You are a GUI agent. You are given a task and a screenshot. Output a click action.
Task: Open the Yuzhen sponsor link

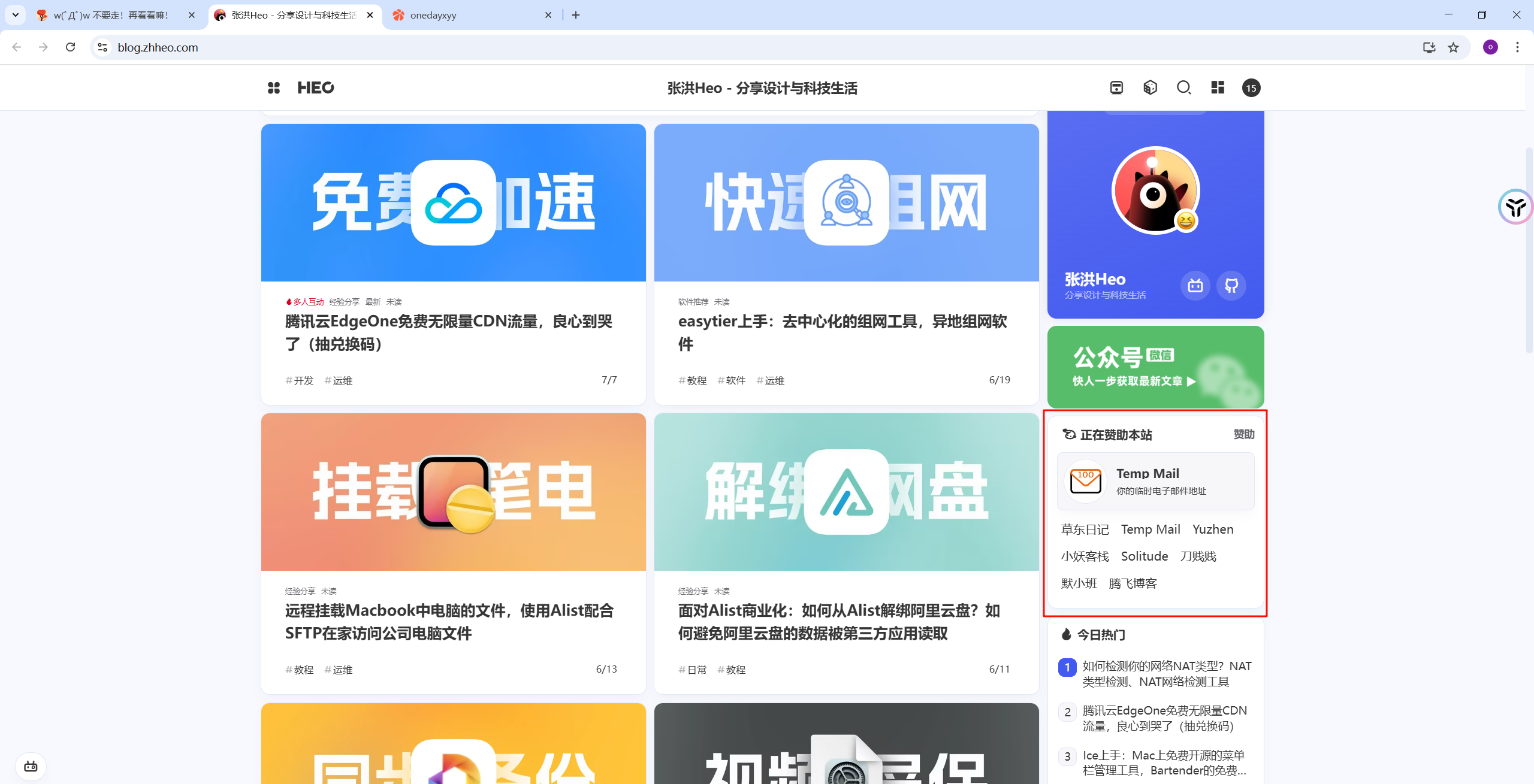pos(1213,529)
